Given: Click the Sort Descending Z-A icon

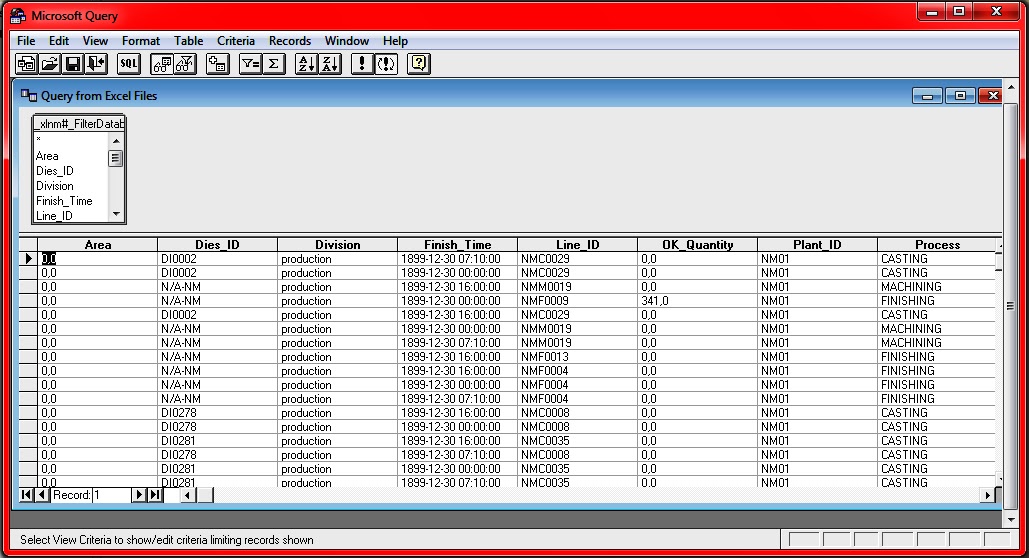Looking at the screenshot, I should (329, 64).
